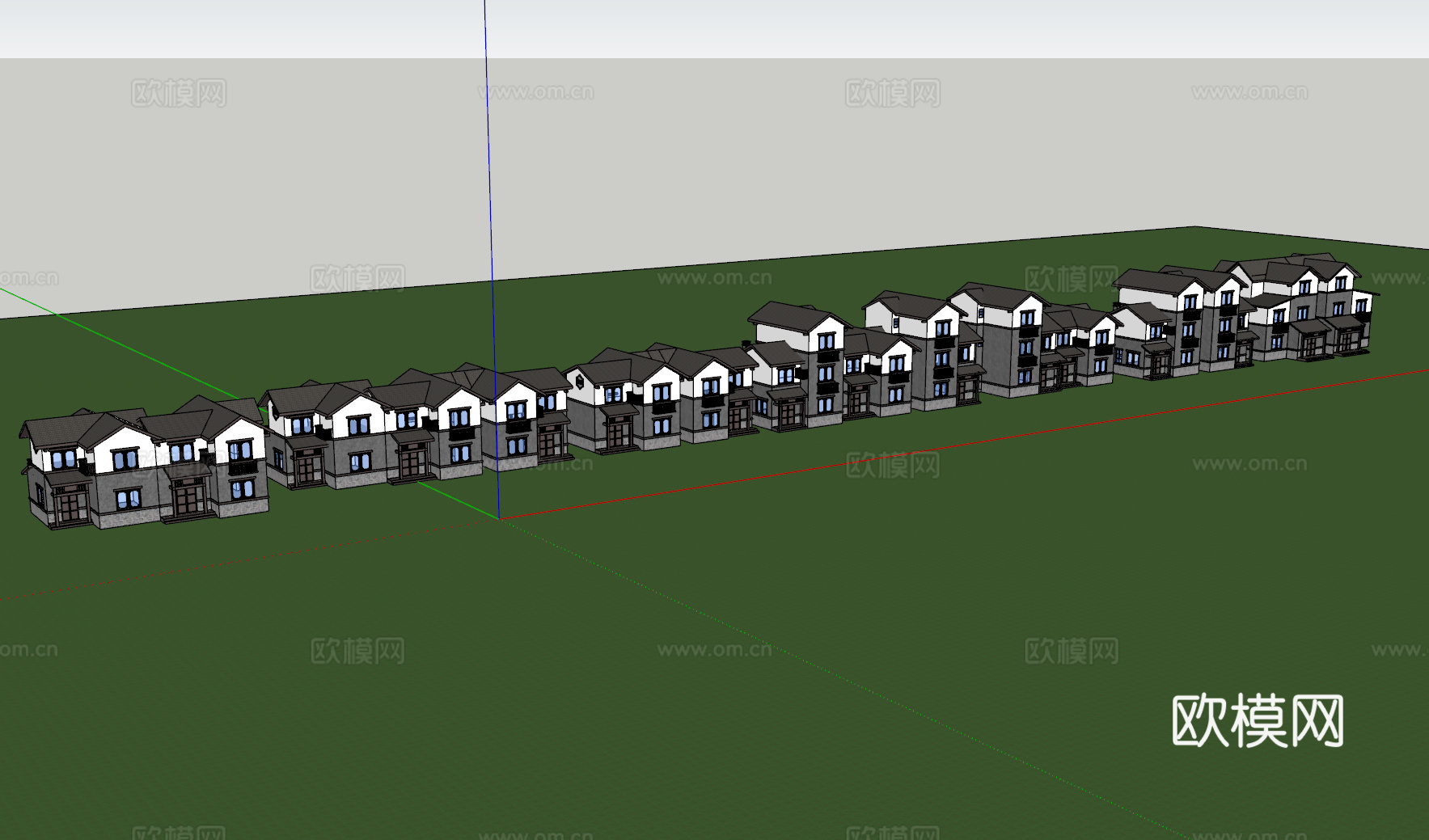Viewport: 1429px width, 840px height.
Task: Select the front door of the leftmost villa
Action: pos(71,505)
